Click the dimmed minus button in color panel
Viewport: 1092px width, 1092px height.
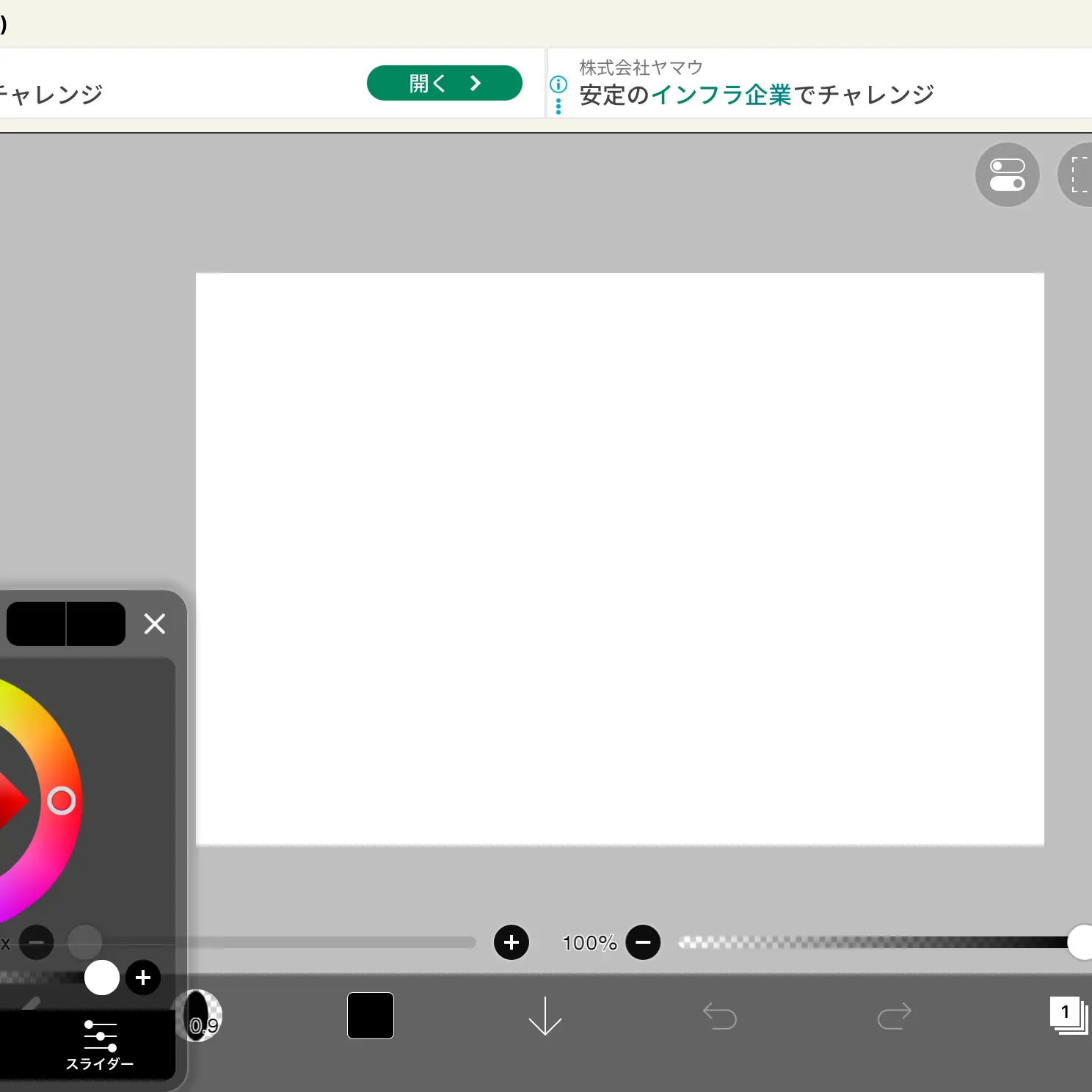click(x=37, y=942)
